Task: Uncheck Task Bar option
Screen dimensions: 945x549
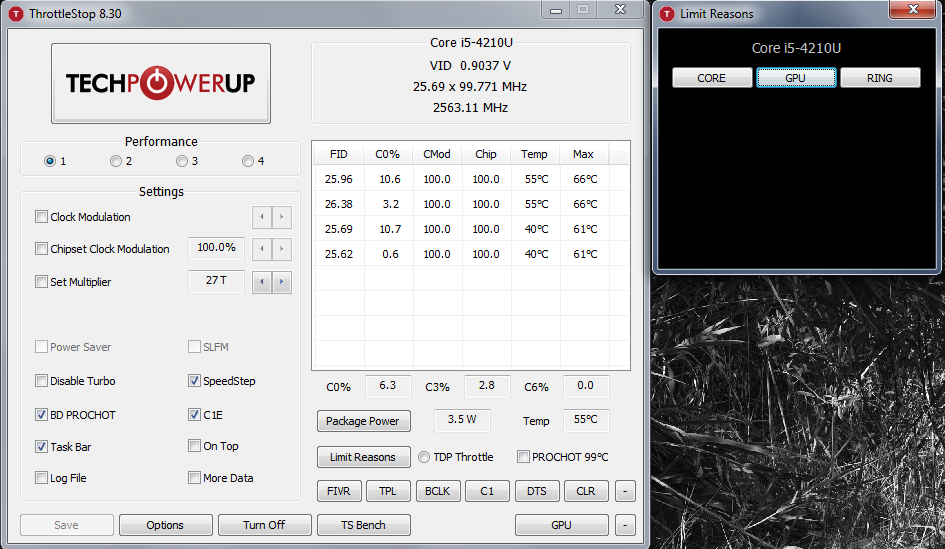Action: pyautogui.click(x=41, y=446)
